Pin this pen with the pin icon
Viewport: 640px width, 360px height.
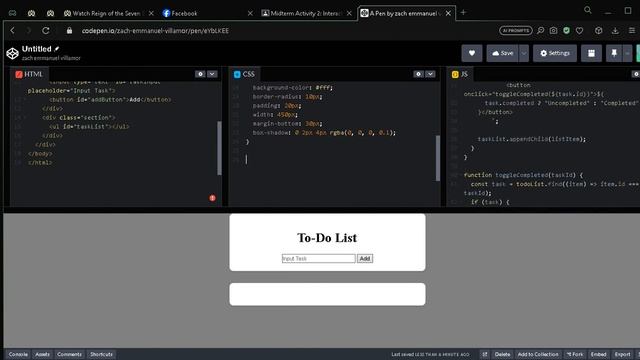[x=614, y=53]
